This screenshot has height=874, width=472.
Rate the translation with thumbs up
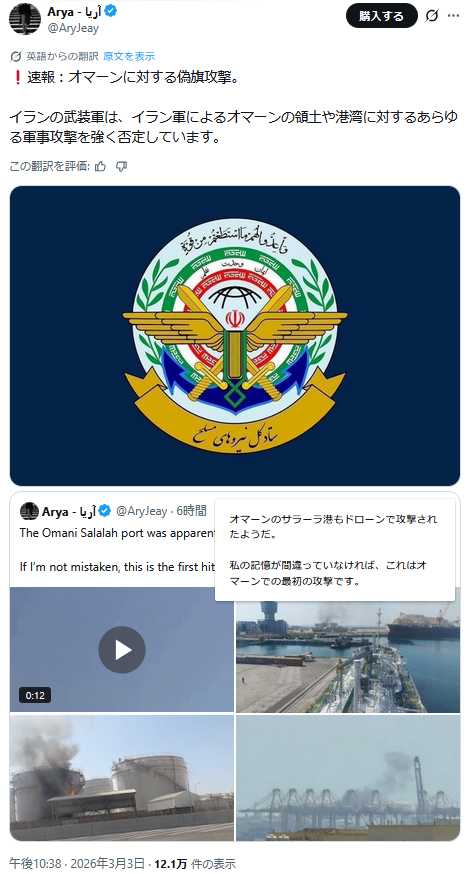coord(100,166)
